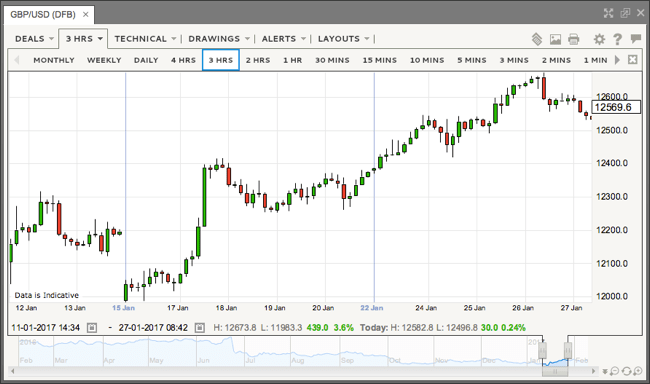Switch to the 15 MINS timeframe
The image size is (650, 384).
coord(380,60)
